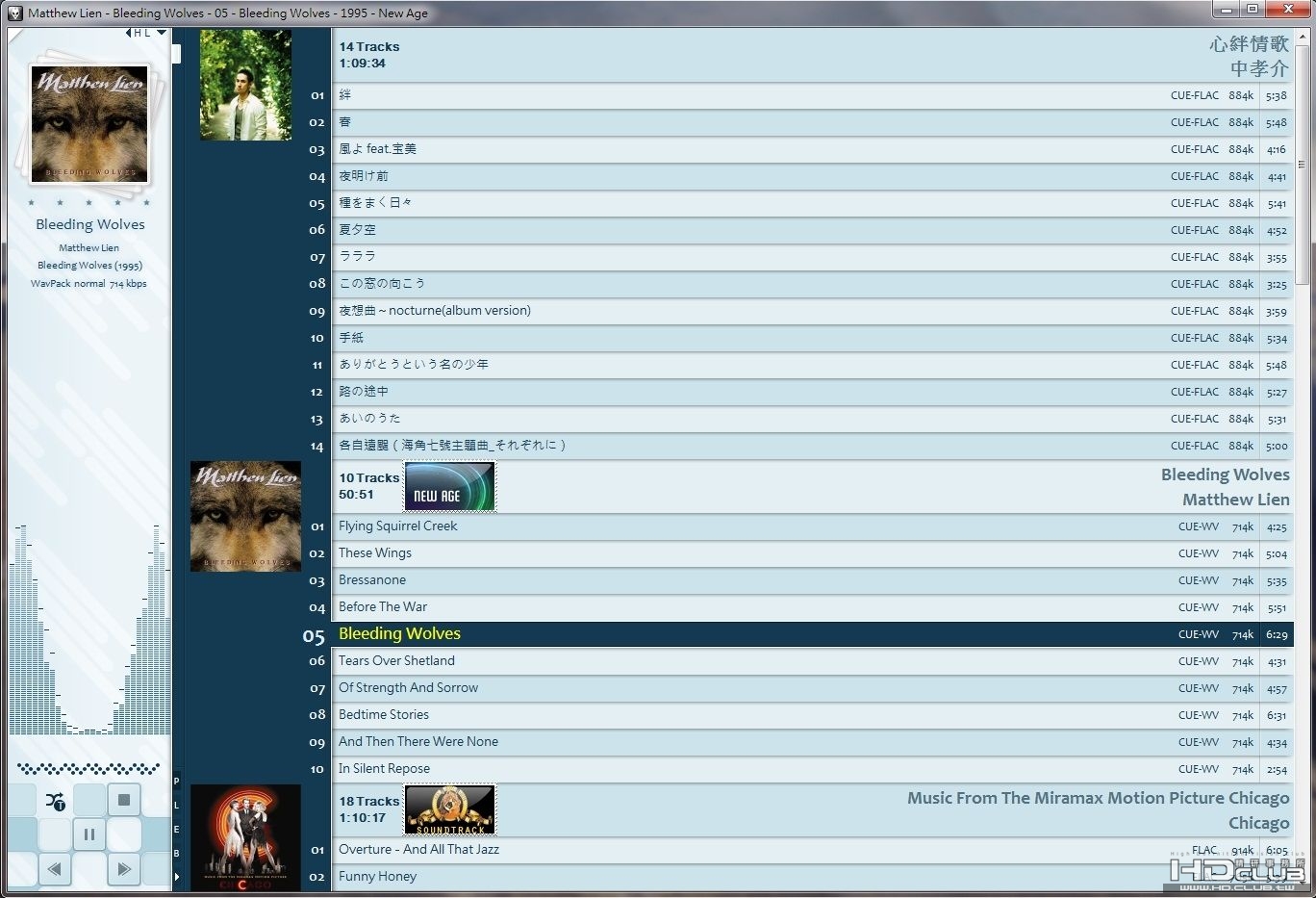
Task: Select track '夜明け前'
Action: pos(812,176)
